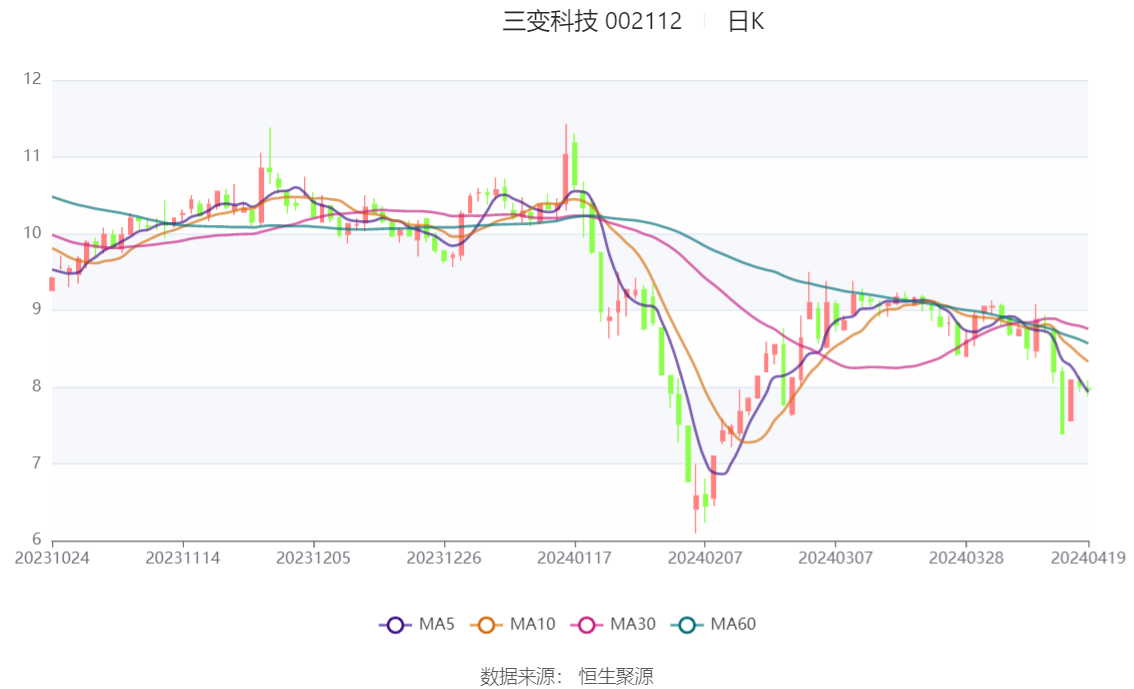Toggle visibility of MA60 legend label
The height and width of the screenshot is (689, 1134).
[733, 625]
